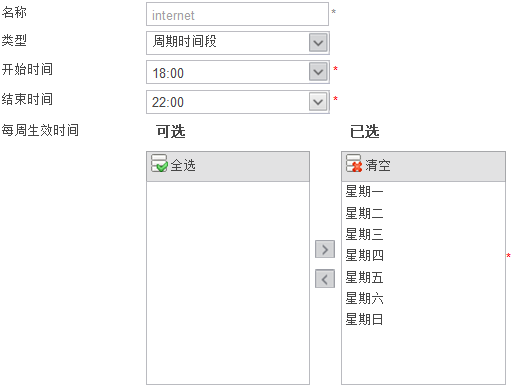Click inside the empty 可选 available list
This screenshot has height=388, width=513.
[x=228, y=283]
